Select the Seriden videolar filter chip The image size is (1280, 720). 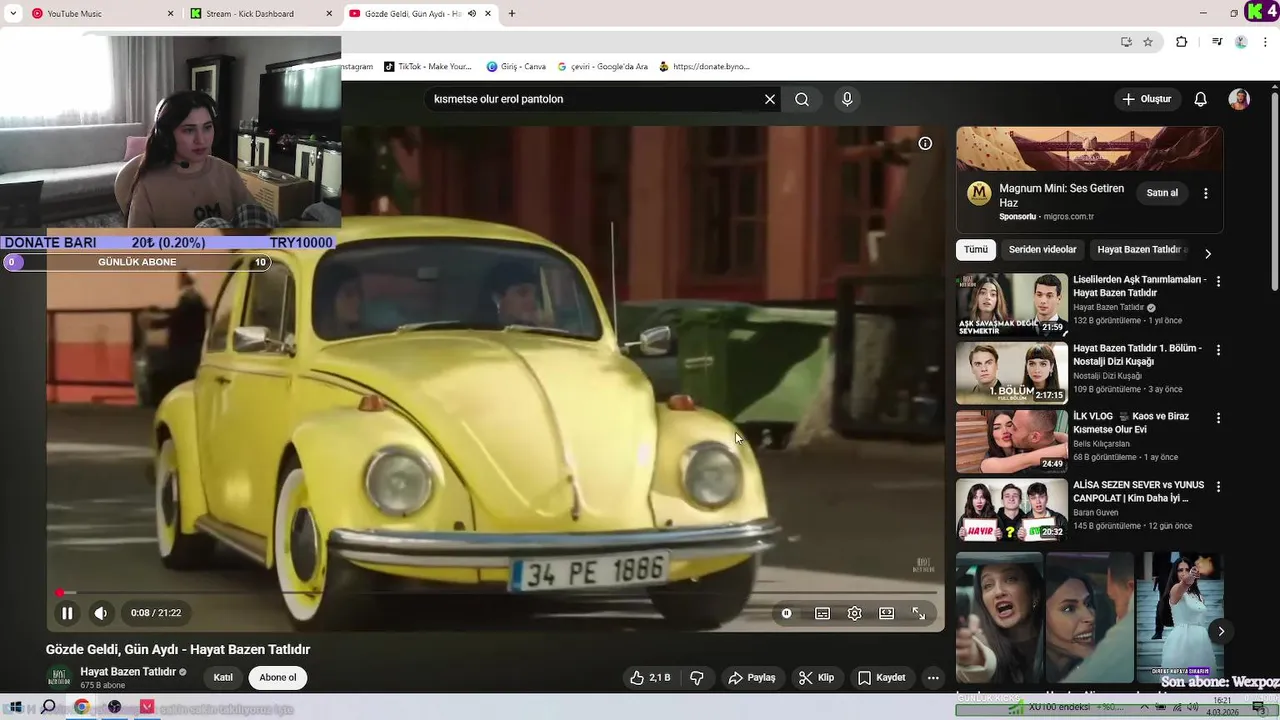point(1042,249)
